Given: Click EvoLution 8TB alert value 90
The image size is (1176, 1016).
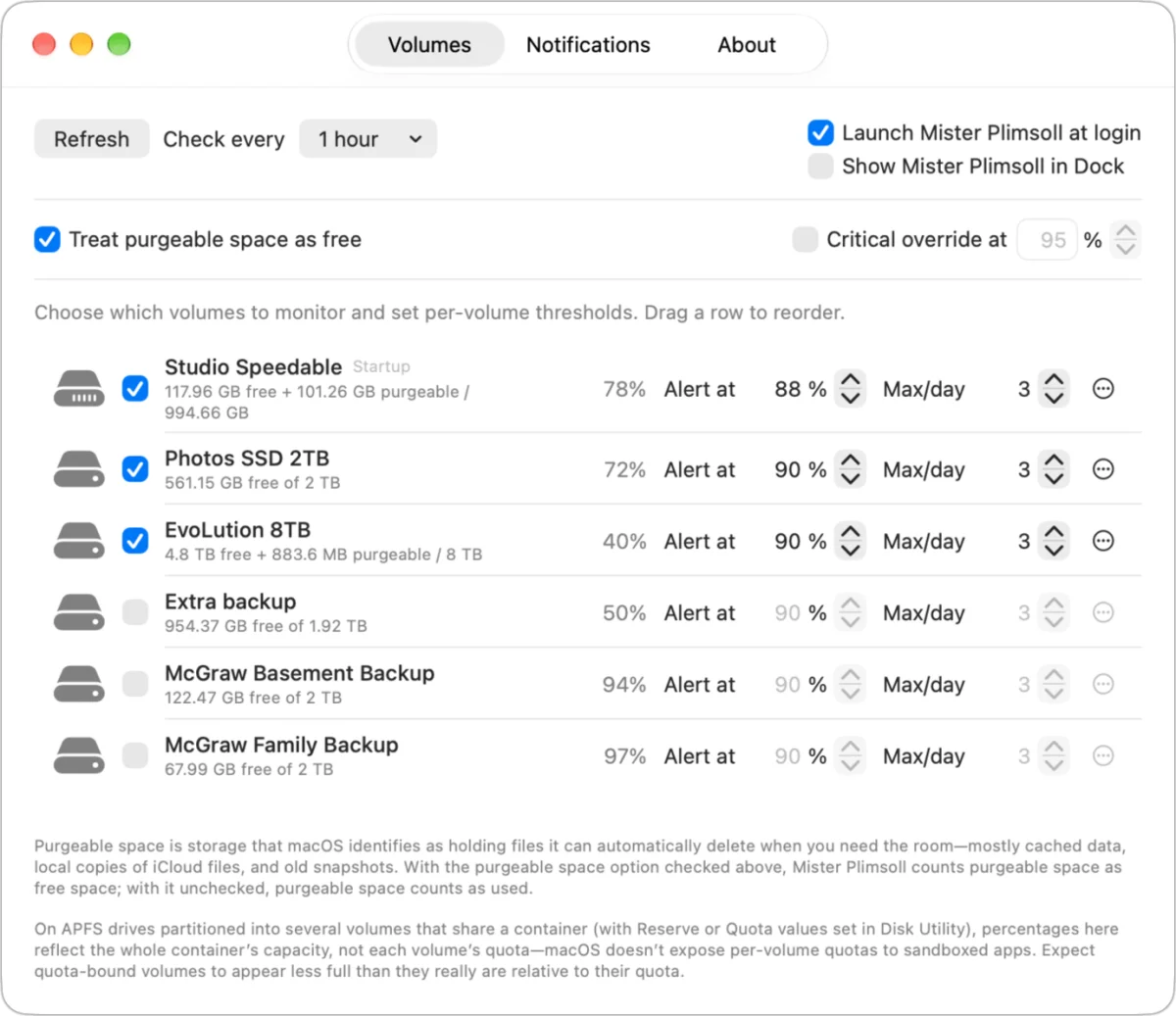Looking at the screenshot, I should [788, 541].
